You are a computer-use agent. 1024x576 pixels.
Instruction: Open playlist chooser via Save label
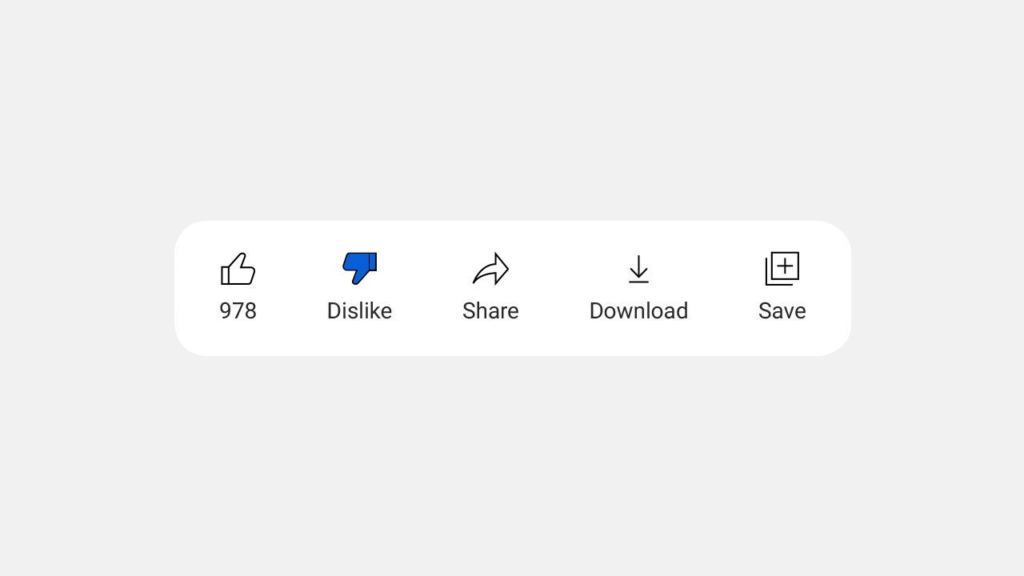pyautogui.click(x=782, y=311)
